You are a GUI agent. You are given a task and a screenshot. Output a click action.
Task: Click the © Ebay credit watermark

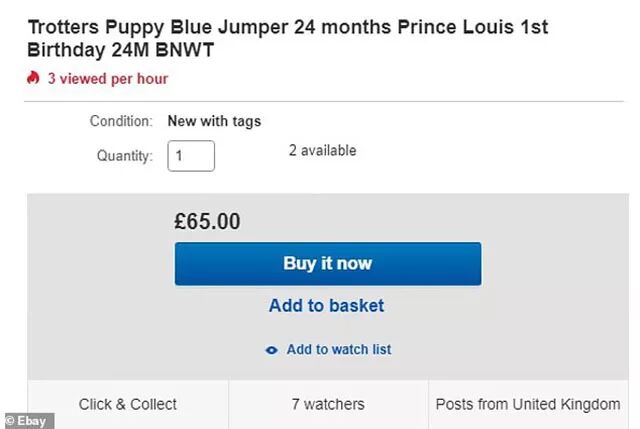point(26,422)
